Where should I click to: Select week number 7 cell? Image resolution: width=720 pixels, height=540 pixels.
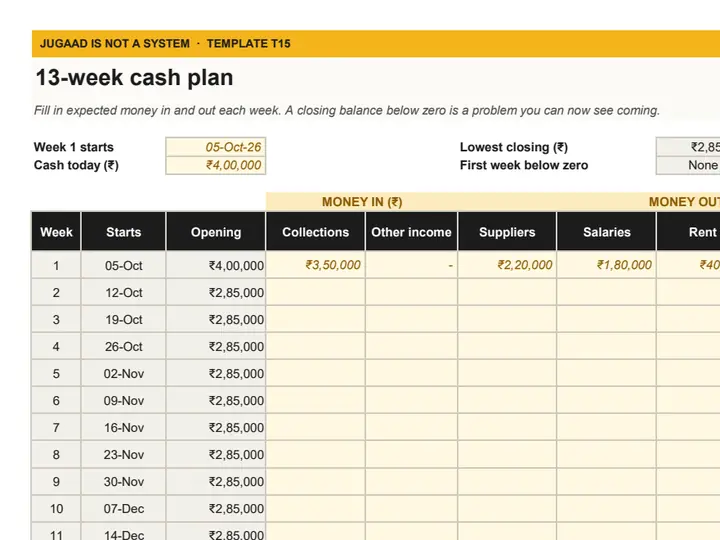click(x=56, y=427)
